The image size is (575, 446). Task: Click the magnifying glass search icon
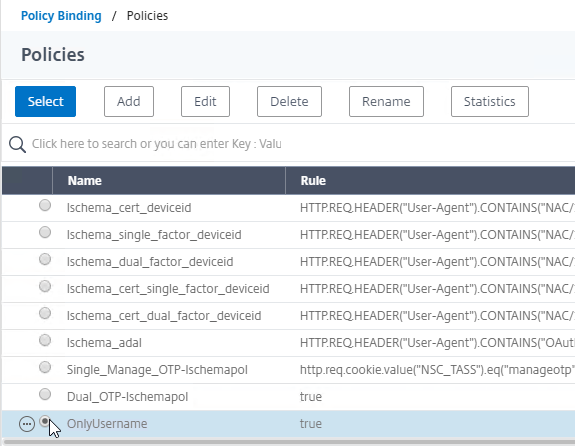coord(17,144)
